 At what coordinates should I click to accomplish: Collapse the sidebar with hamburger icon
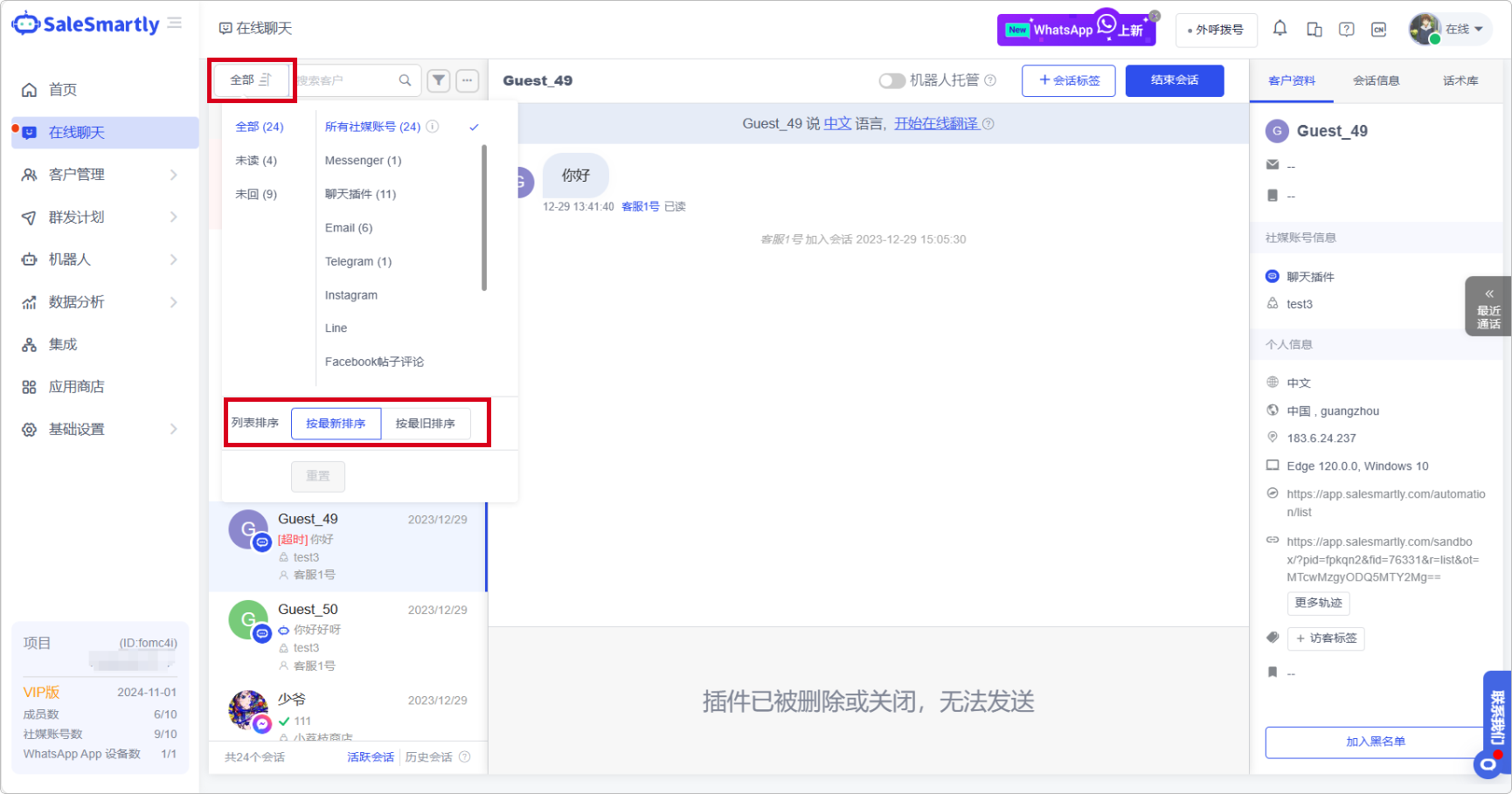(175, 24)
